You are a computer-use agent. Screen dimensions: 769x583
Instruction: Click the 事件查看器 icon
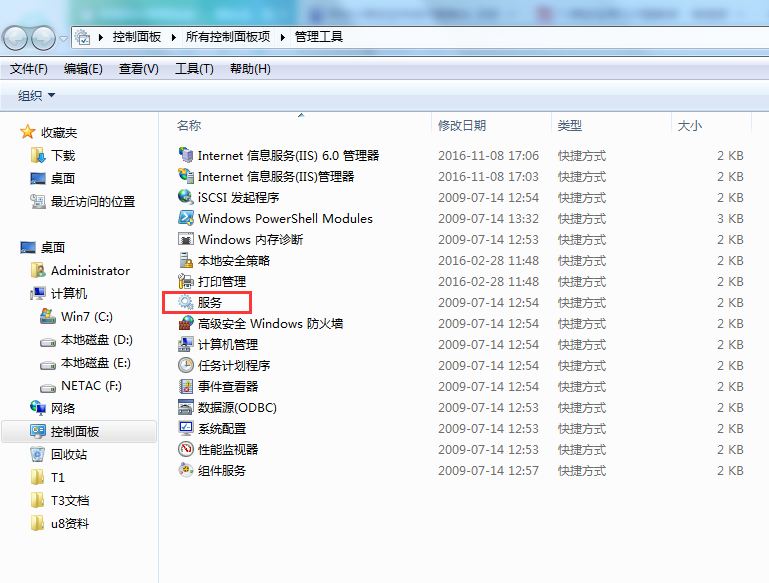pos(185,386)
